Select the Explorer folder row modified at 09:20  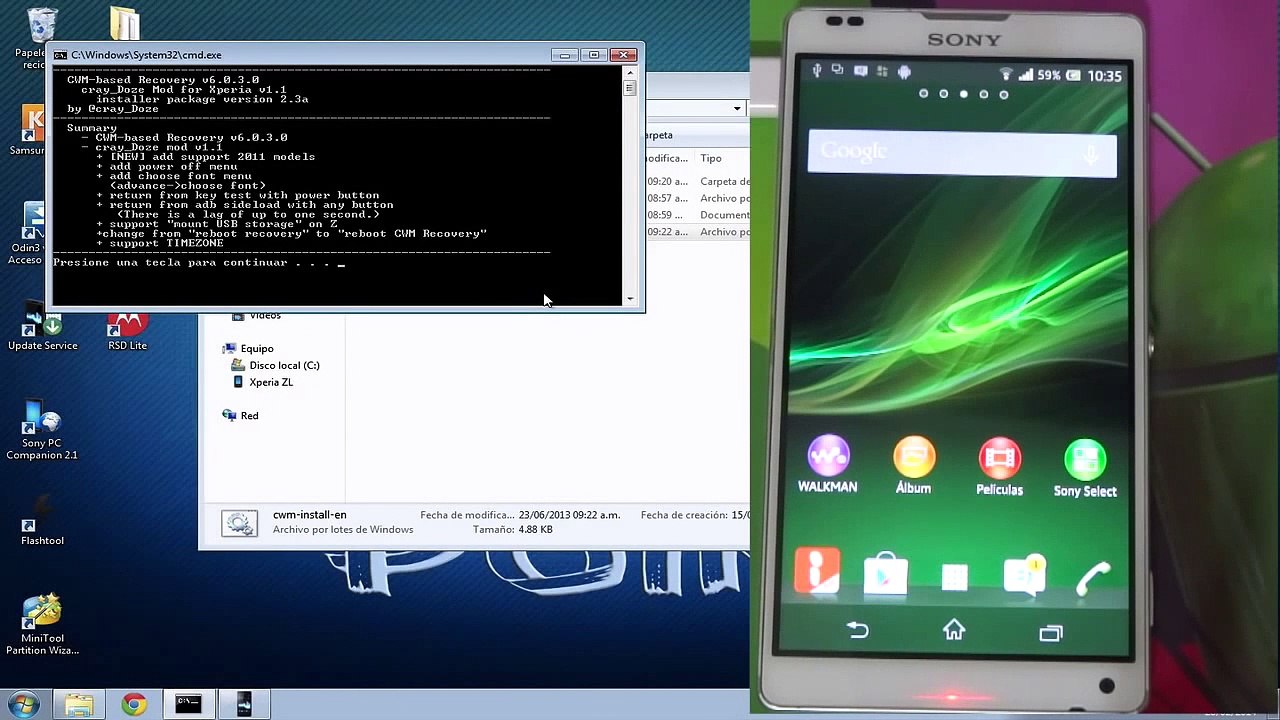click(698, 181)
